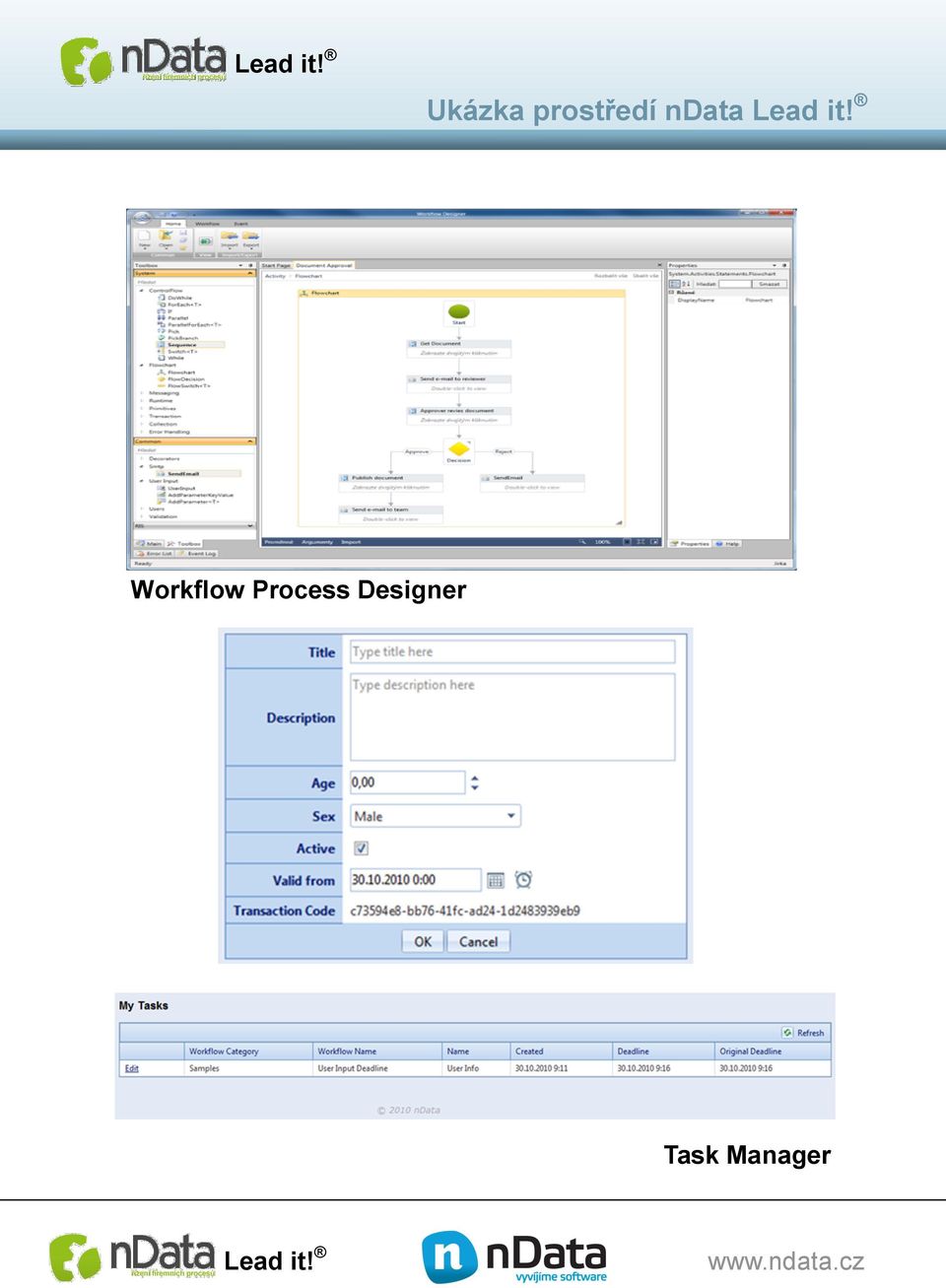Click the Deadline column header
The height and width of the screenshot is (1288, 946).
point(634,1051)
